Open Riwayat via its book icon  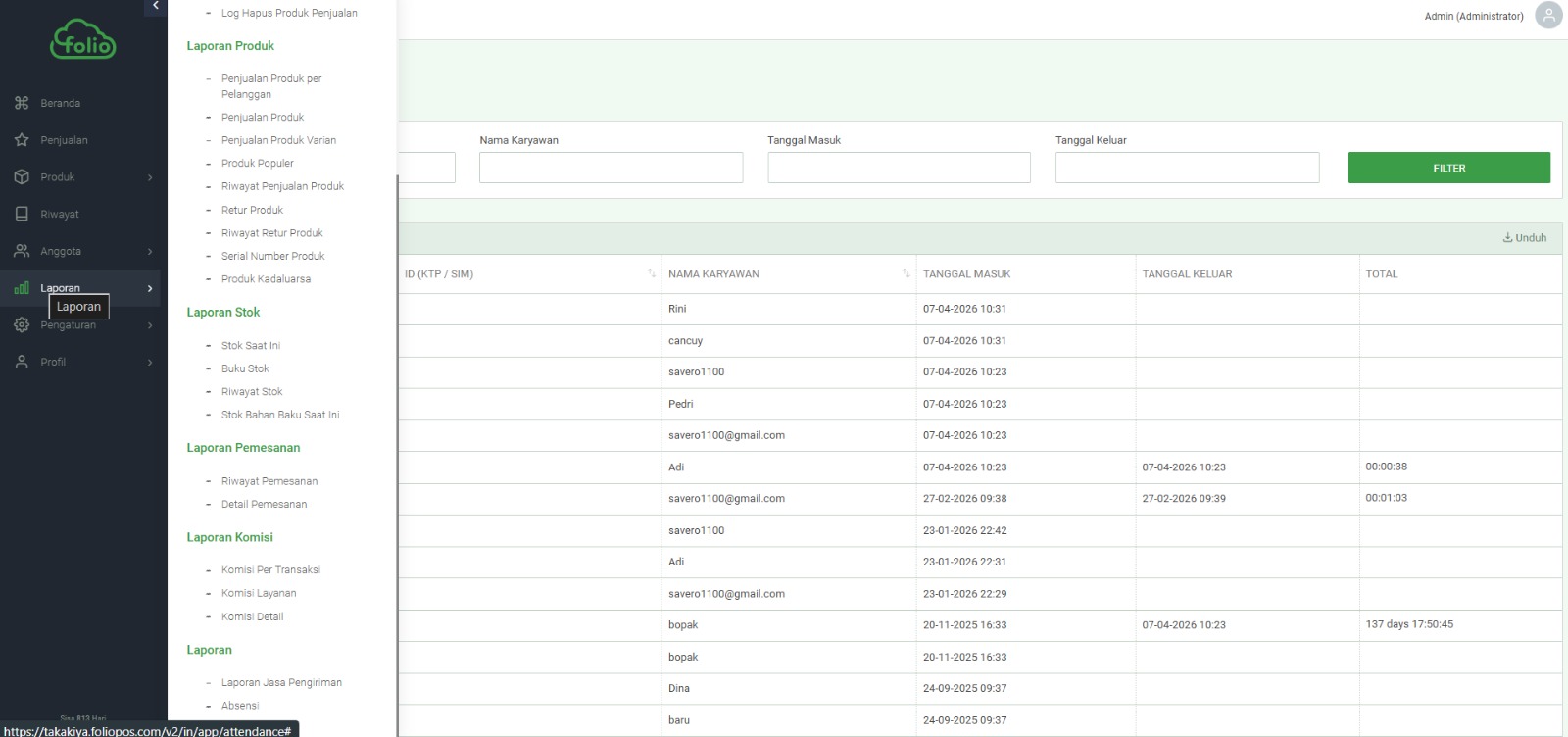click(22, 214)
